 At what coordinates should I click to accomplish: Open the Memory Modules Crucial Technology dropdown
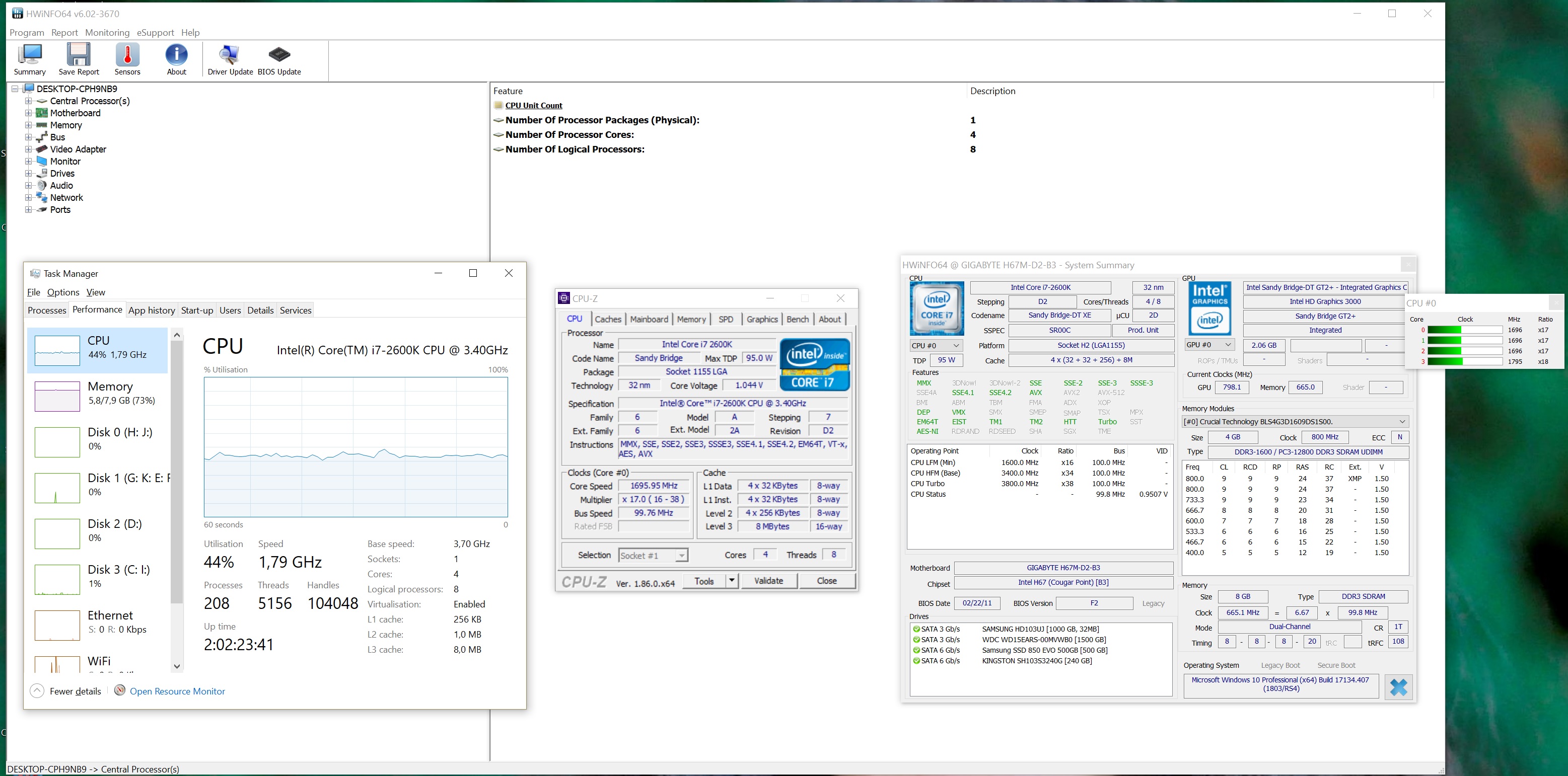point(1295,421)
